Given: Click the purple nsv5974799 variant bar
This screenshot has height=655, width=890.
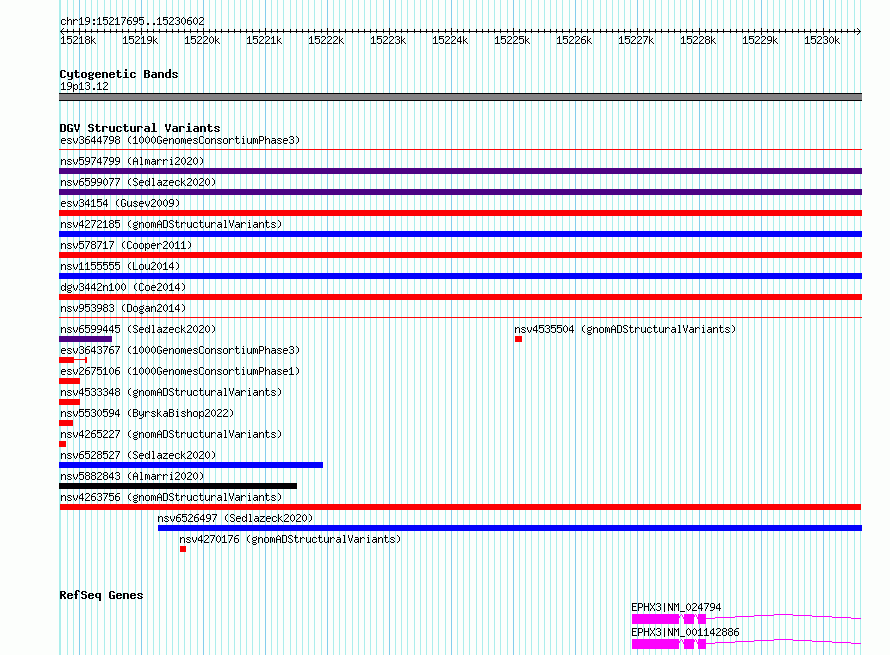Looking at the screenshot, I should (460, 171).
